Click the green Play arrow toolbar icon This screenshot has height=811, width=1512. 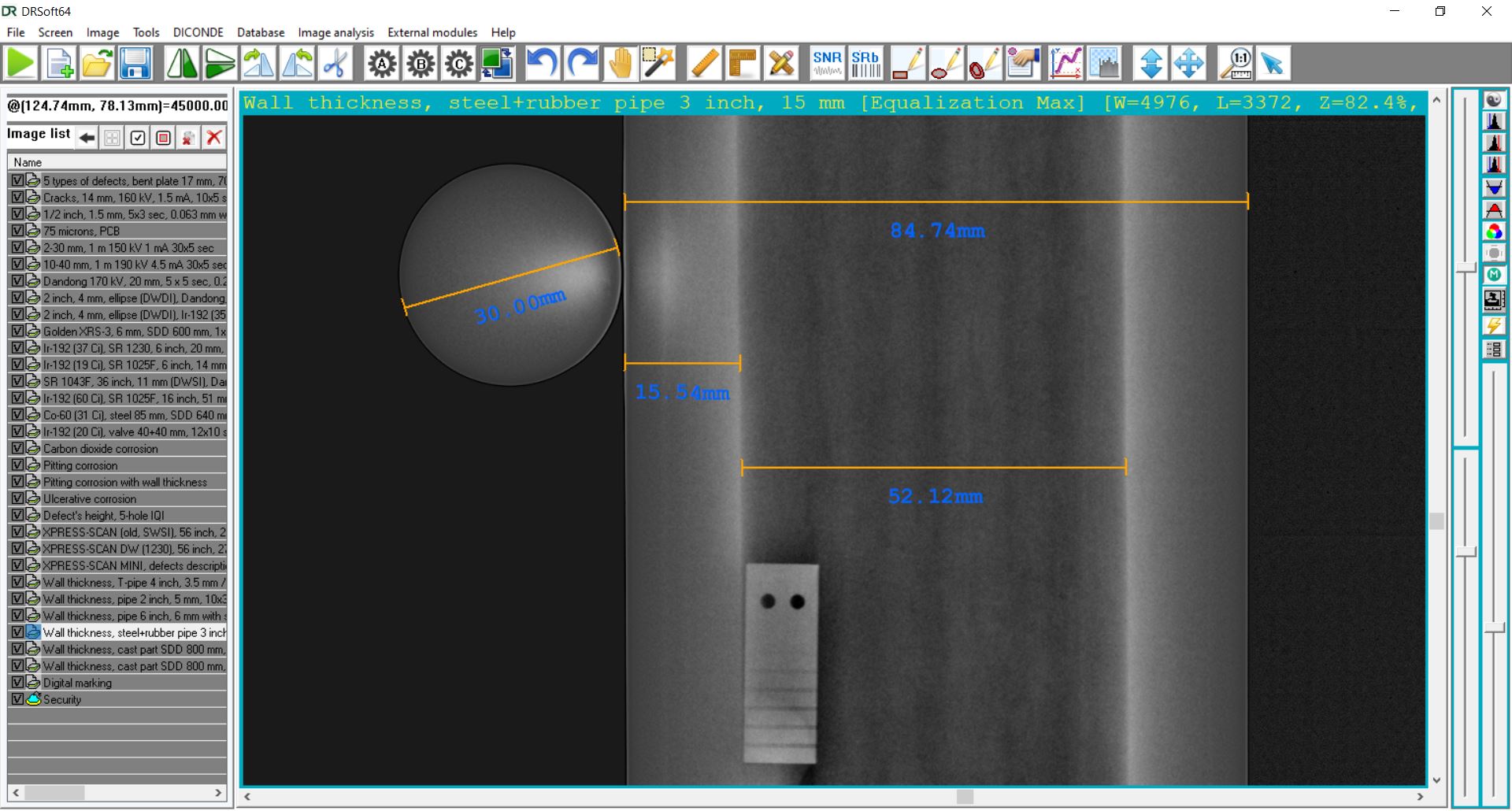(21, 64)
